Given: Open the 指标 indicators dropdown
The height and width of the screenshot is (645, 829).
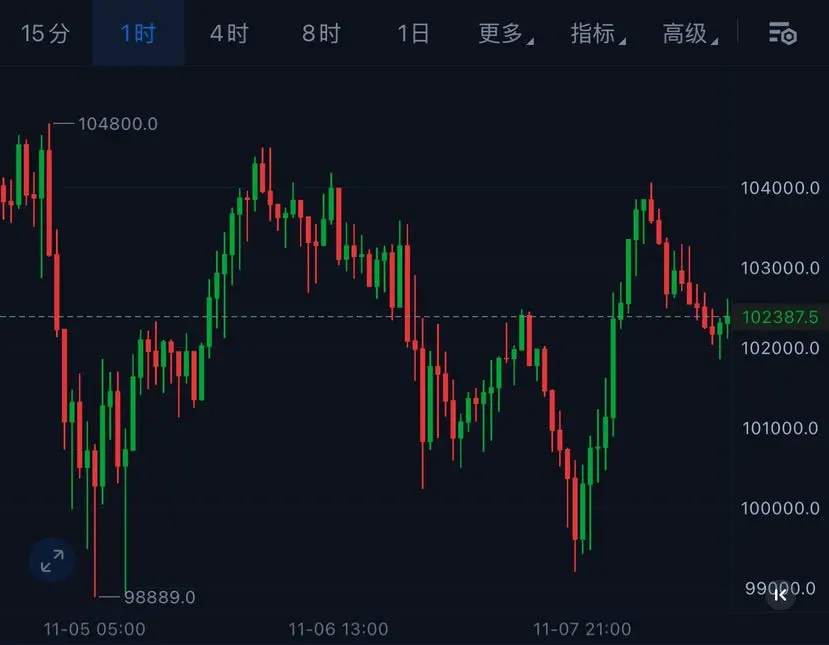Looking at the screenshot, I should (598, 34).
